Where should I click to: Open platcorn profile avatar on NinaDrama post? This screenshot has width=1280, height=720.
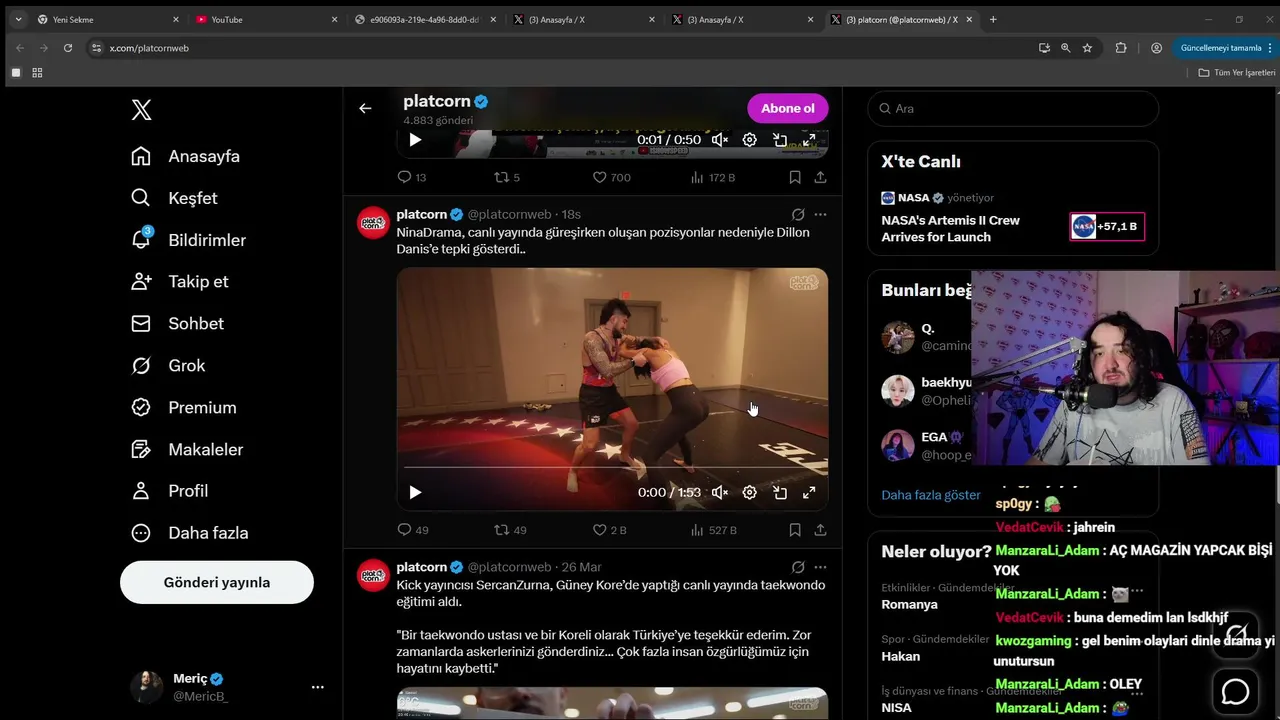(373, 223)
